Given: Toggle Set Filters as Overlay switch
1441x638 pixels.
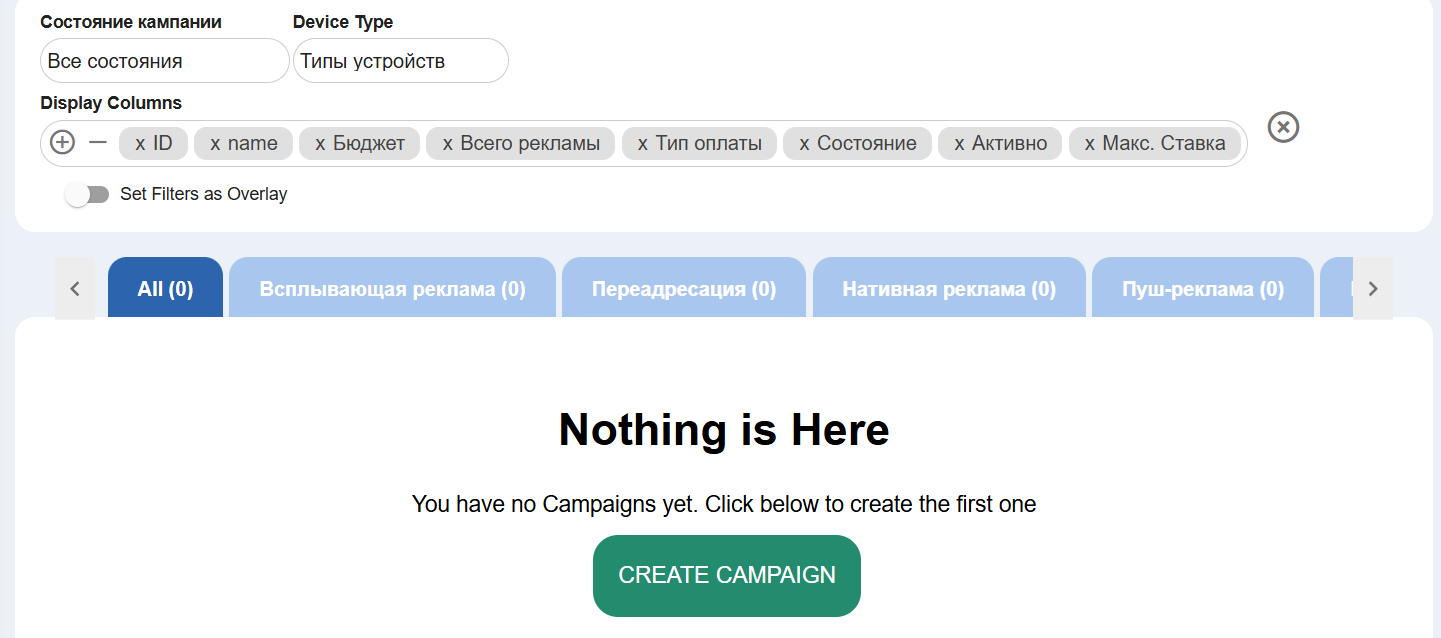Looking at the screenshot, I should 87,194.
